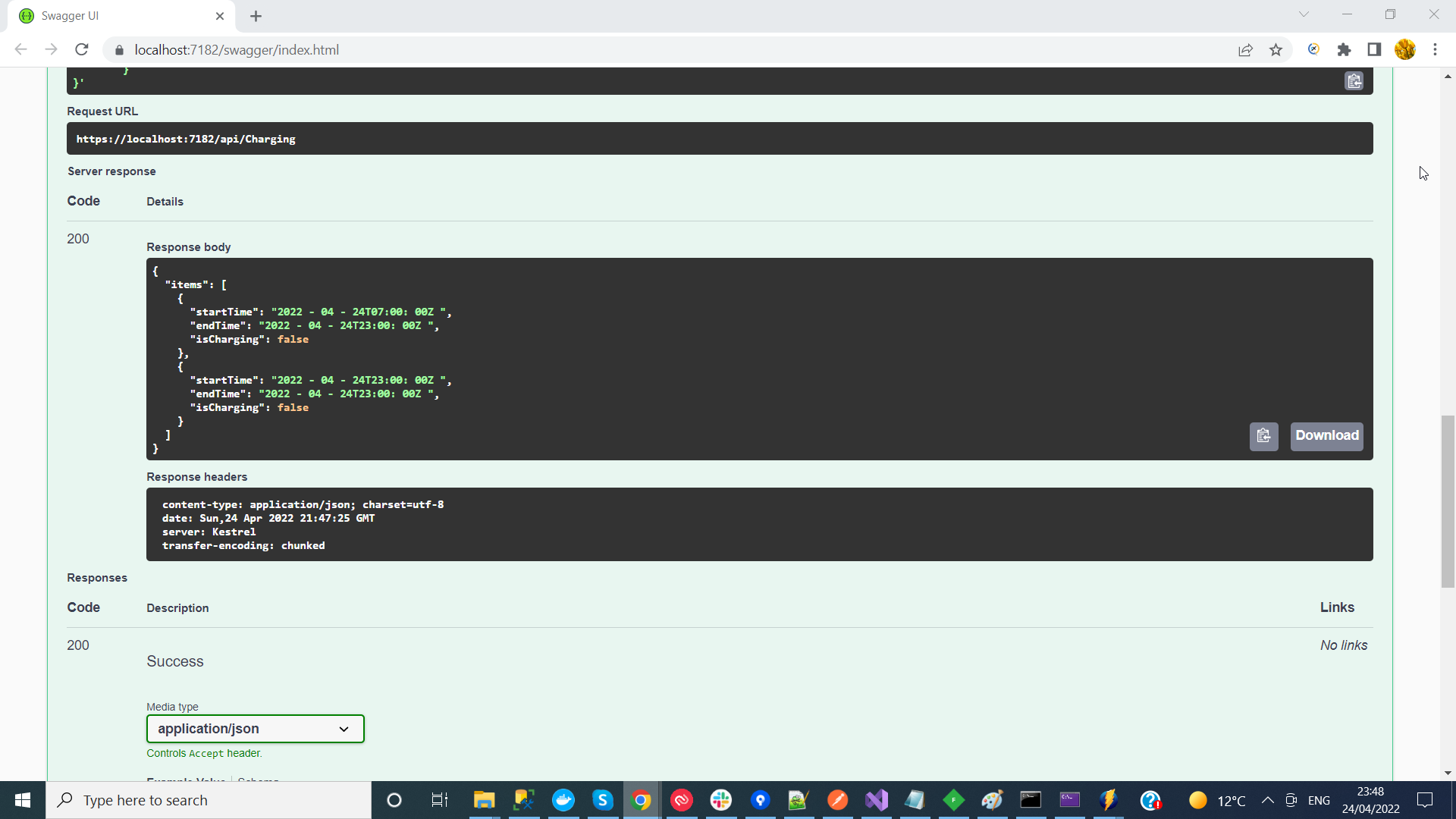Share this page from the address bar

(x=1245, y=50)
